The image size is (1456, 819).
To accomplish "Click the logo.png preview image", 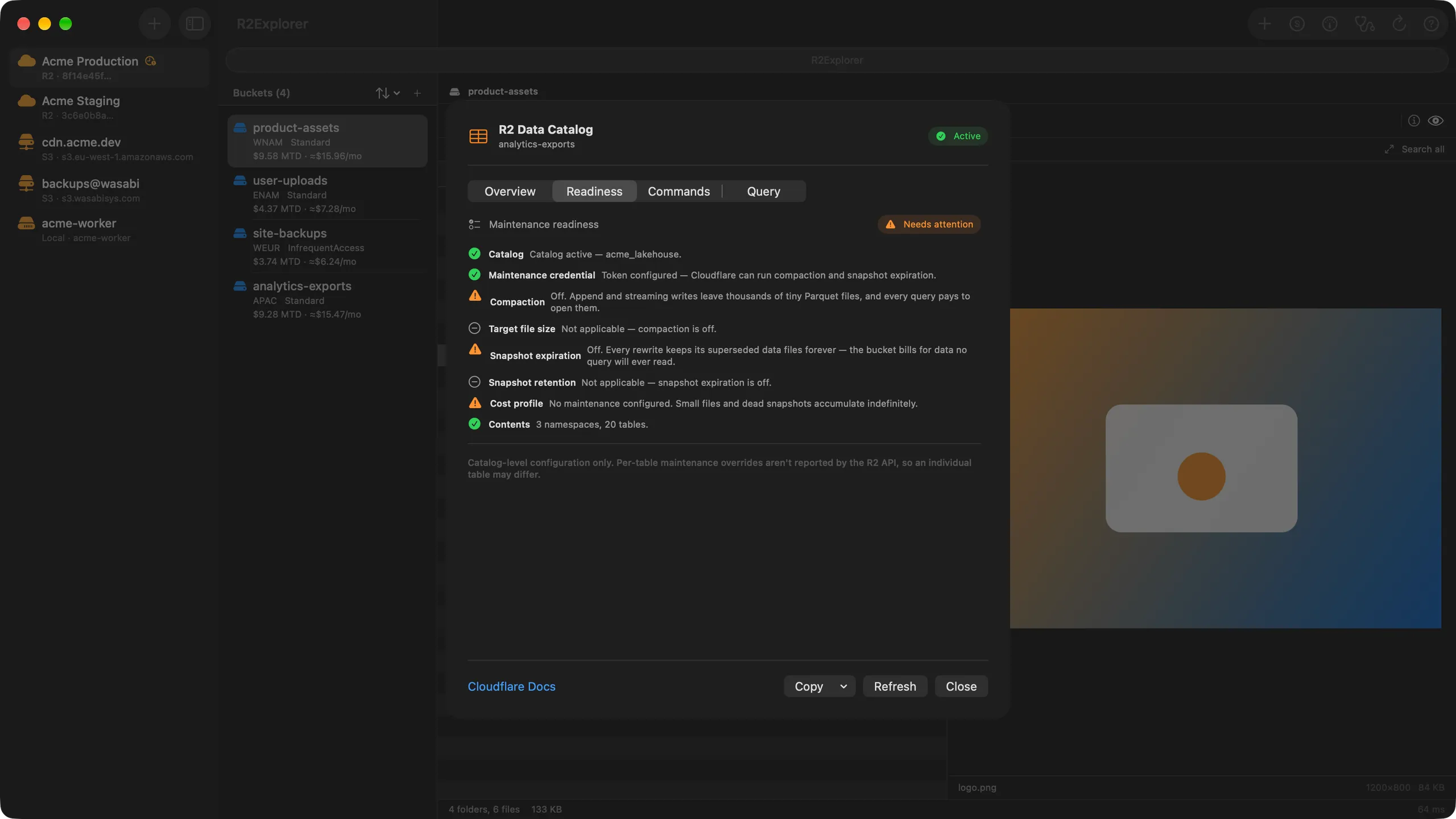I will pos(1225,468).
